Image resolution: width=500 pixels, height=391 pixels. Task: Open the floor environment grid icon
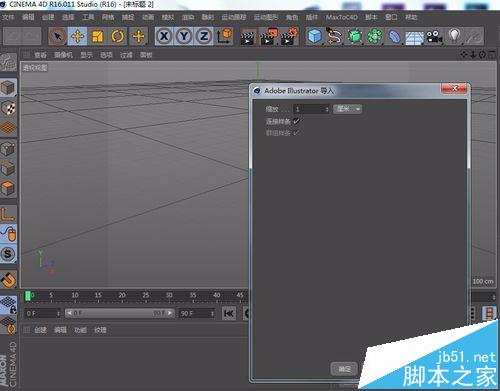click(414, 37)
